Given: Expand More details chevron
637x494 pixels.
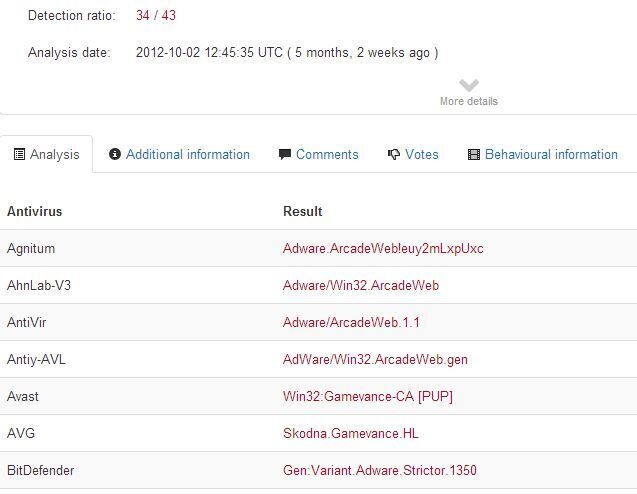Looking at the screenshot, I should pyautogui.click(x=469, y=86).
